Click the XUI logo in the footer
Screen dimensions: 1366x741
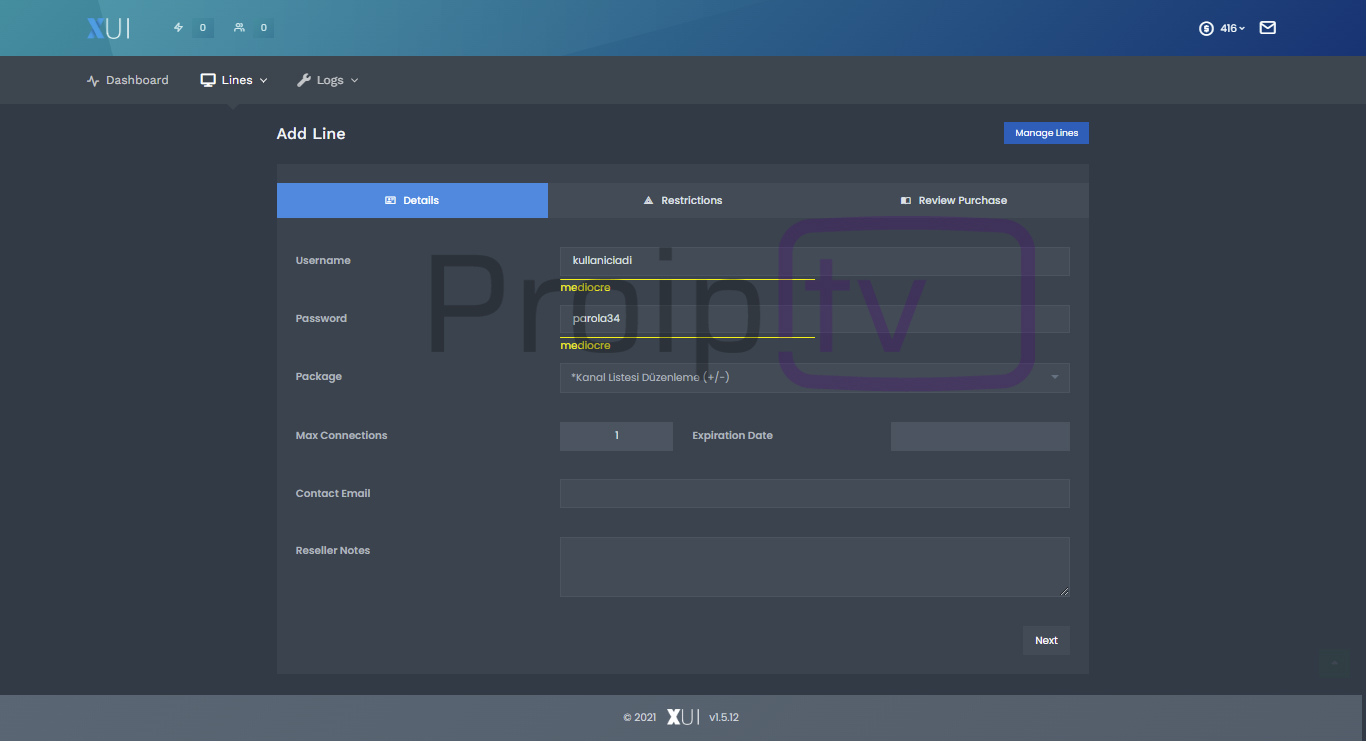coord(683,717)
